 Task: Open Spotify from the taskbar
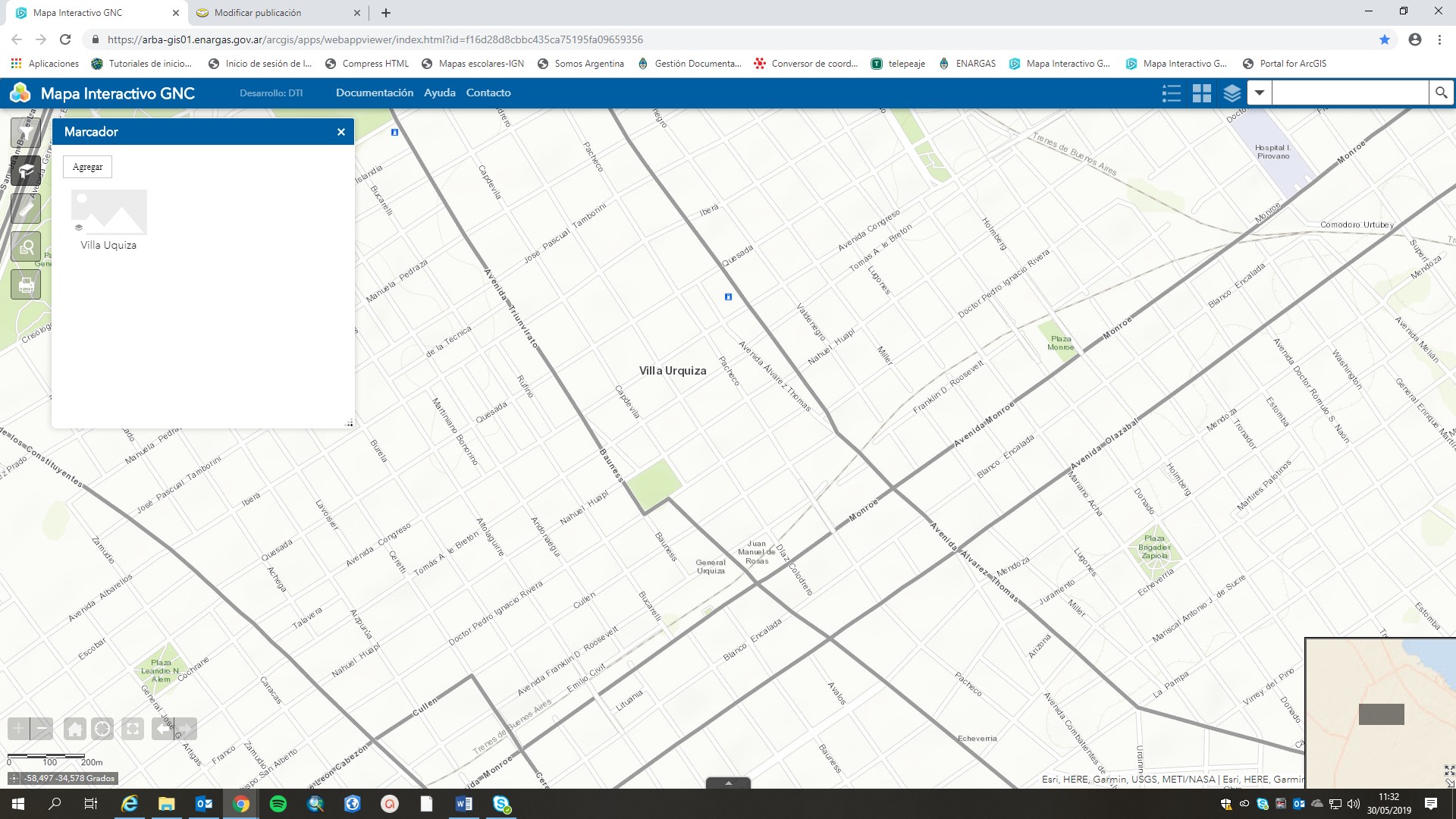[x=278, y=804]
